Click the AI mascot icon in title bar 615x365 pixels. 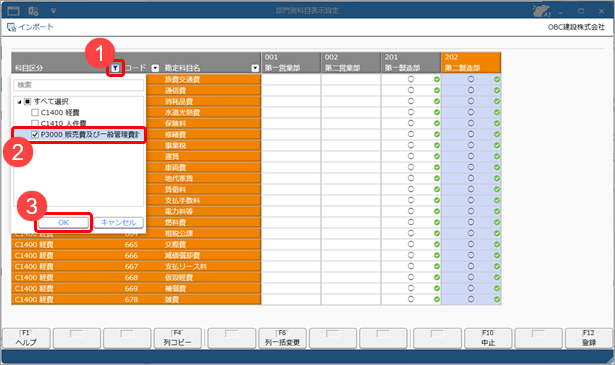point(542,11)
